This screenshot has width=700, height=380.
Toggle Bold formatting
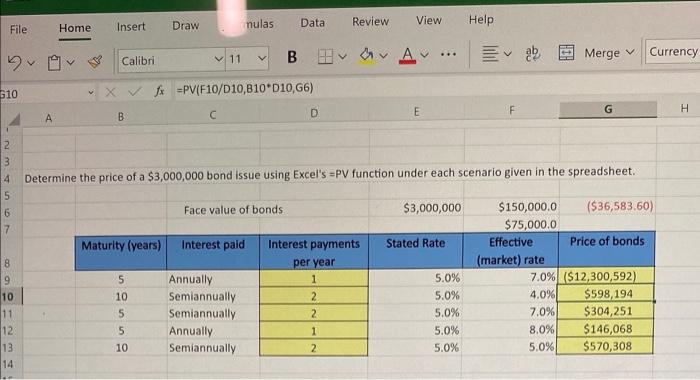[292, 57]
